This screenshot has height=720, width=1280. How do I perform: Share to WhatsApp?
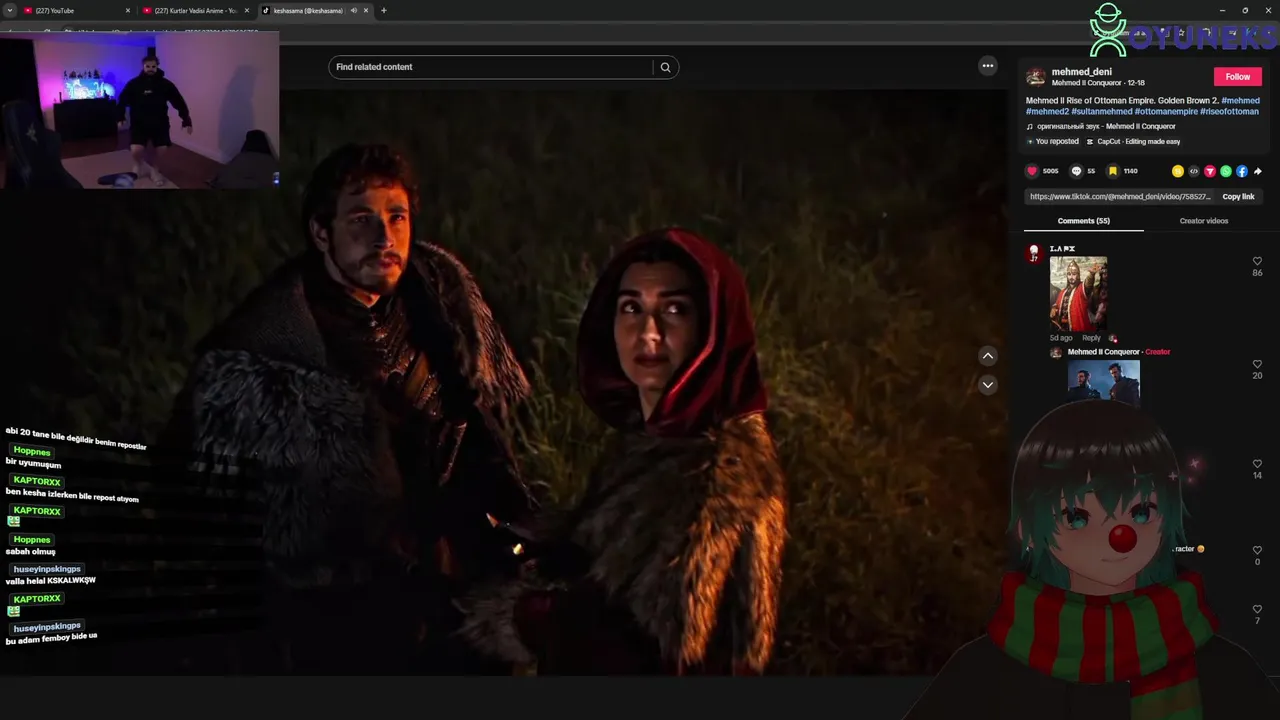point(1226,171)
